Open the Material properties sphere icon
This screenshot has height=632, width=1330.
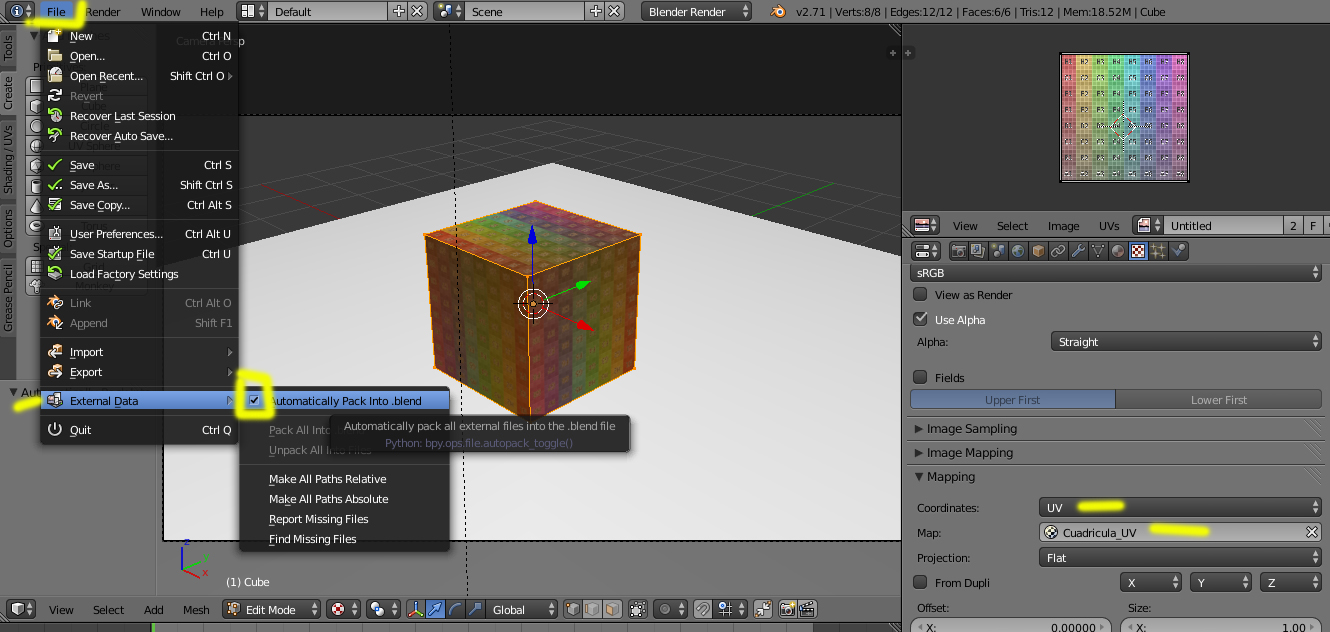1118,251
